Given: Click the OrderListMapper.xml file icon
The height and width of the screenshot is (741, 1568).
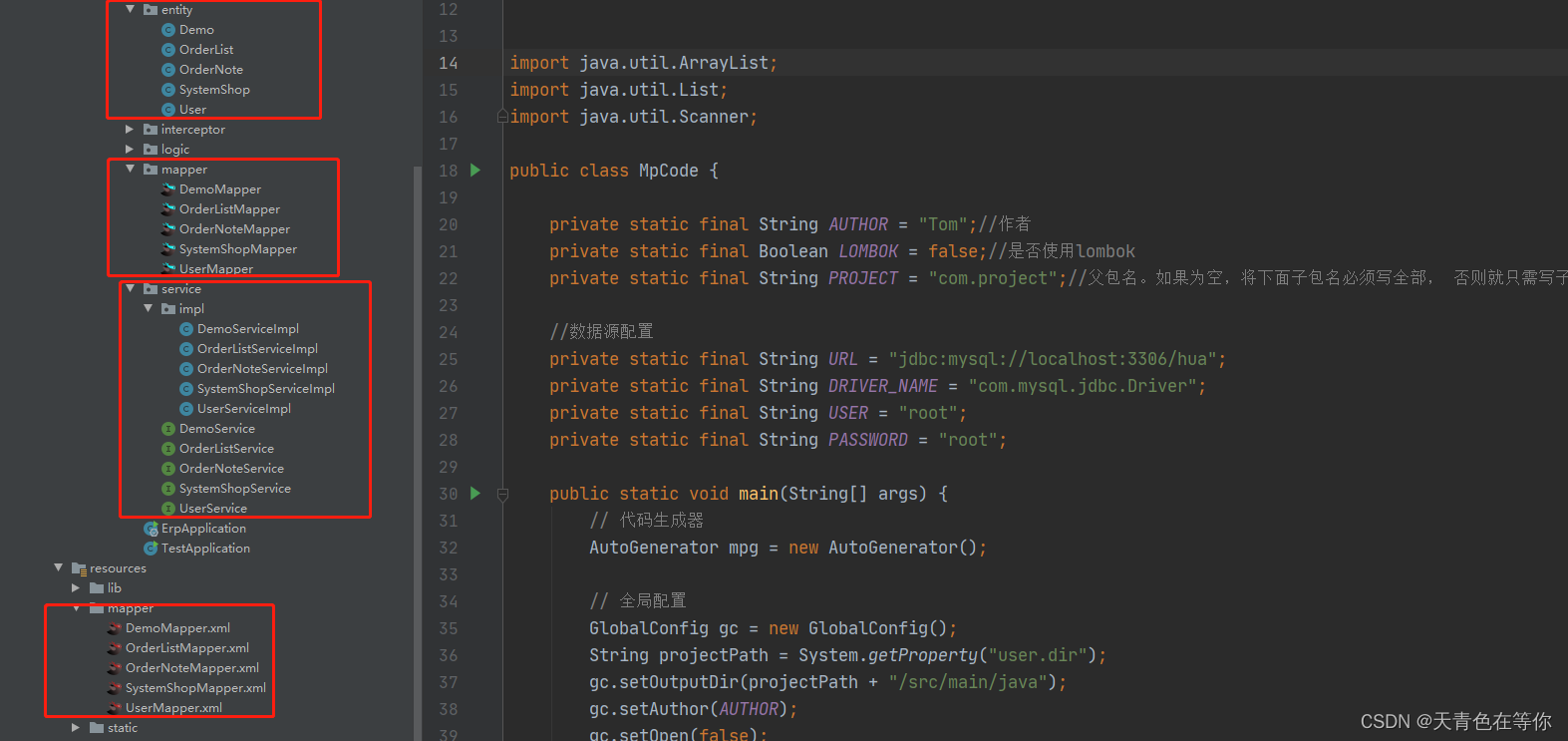Looking at the screenshot, I should point(115,647).
